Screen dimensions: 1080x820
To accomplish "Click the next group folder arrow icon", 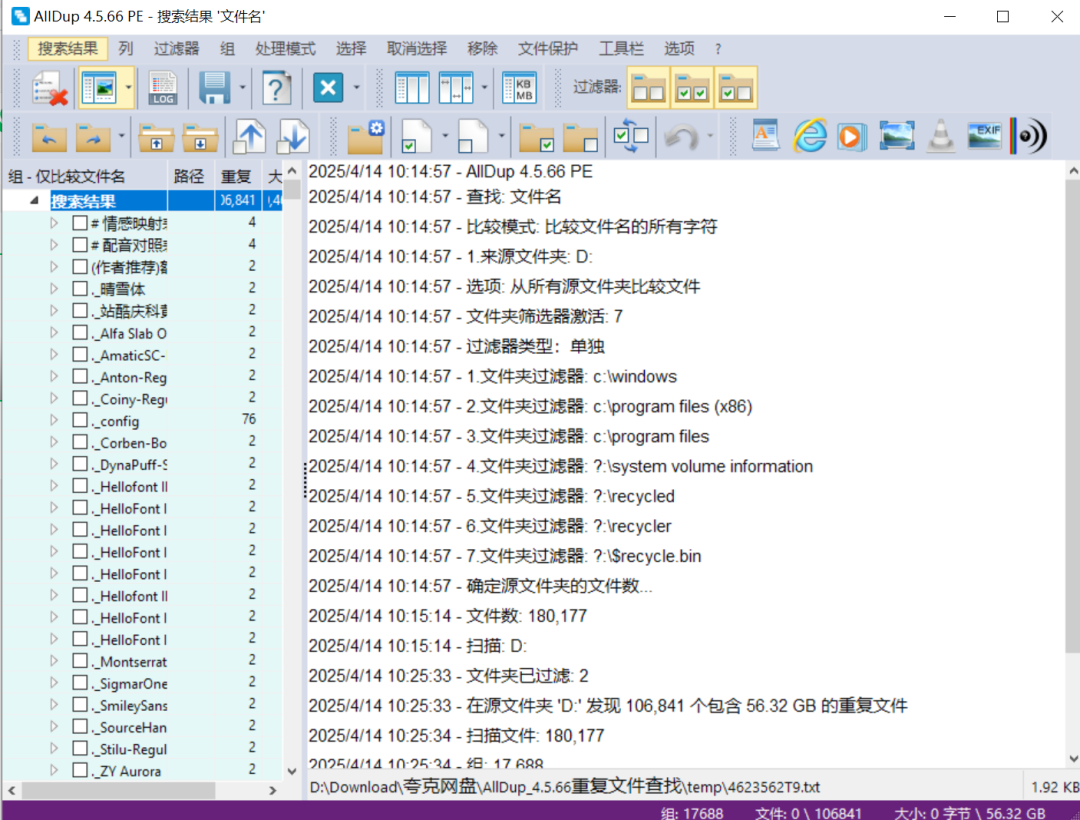I will tap(93, 136).
